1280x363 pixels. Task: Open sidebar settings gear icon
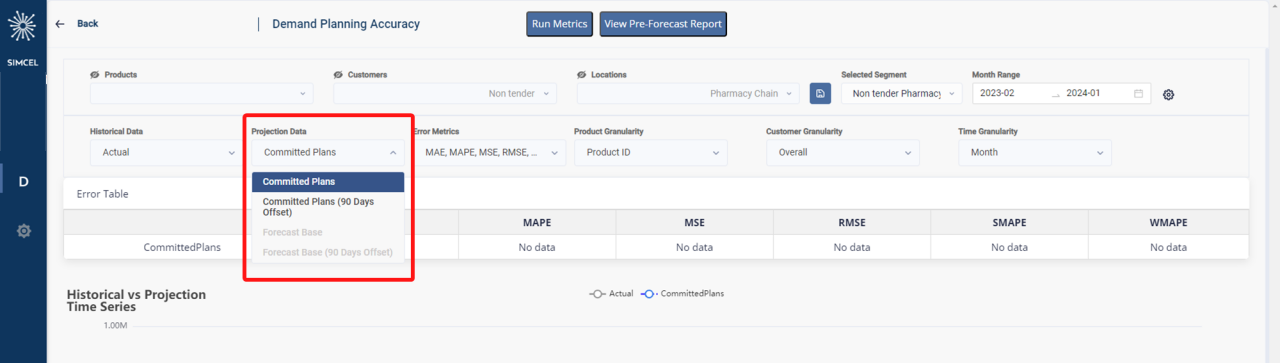click(x=23, y=231)
